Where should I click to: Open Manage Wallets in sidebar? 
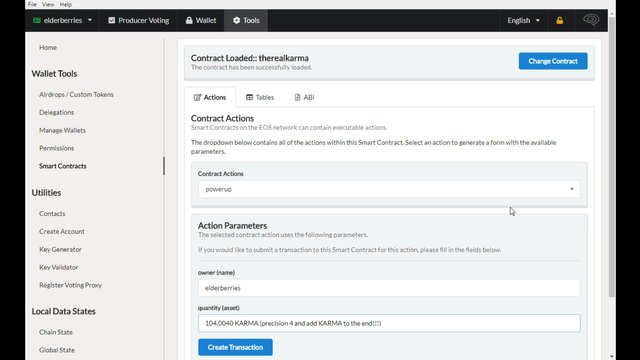point(62,130)
